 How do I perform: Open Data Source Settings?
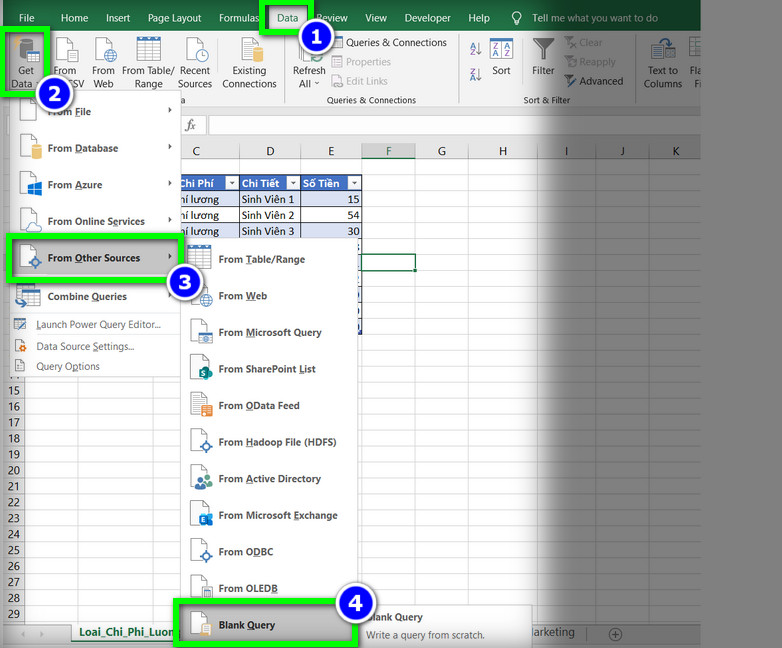tap(95, 346)
